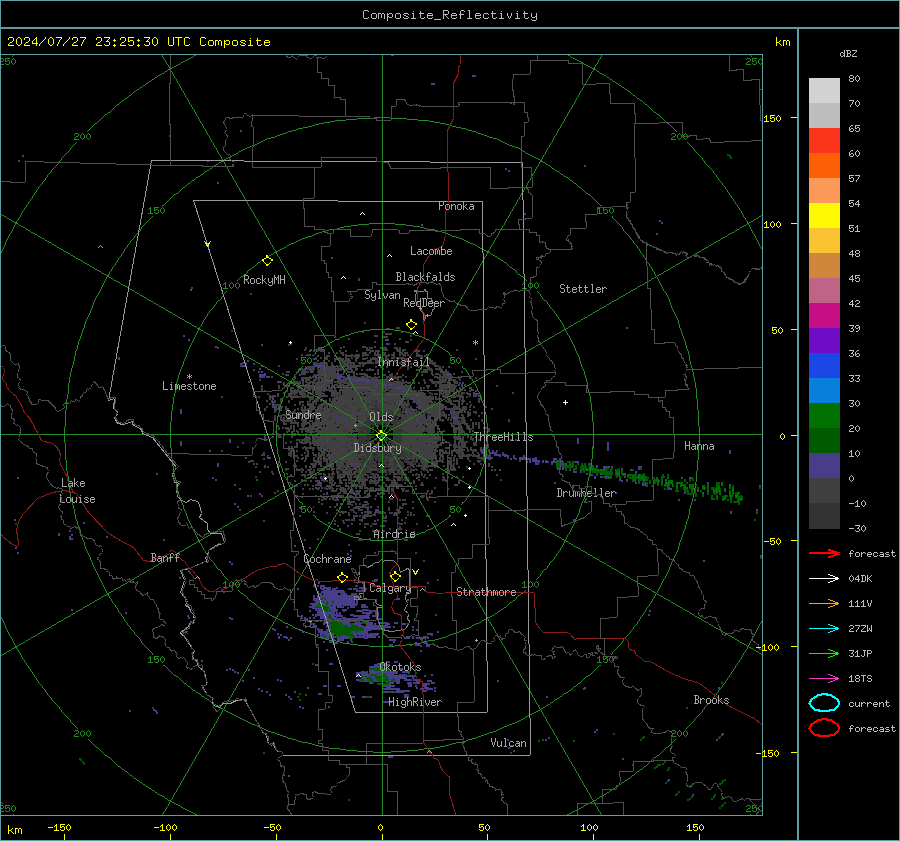This screenshot has width=900, height=841.
Task: Select the green 31JP arrow icon
Action: coord(824,653)
